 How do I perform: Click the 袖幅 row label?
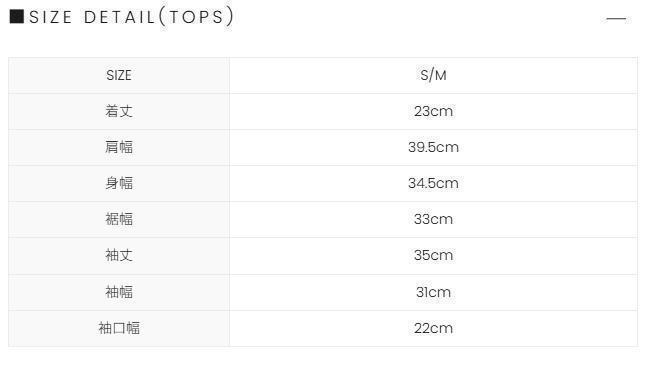tap(119, 292)
